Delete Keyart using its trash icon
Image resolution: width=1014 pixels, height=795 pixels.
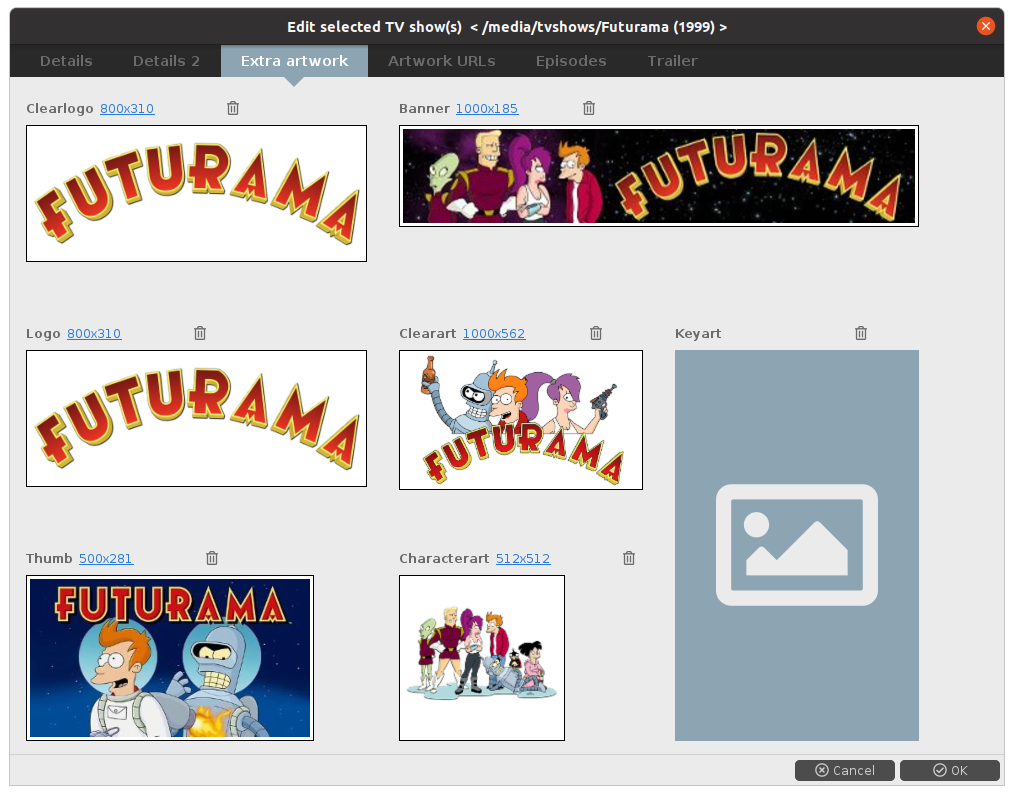coord(861,333)
